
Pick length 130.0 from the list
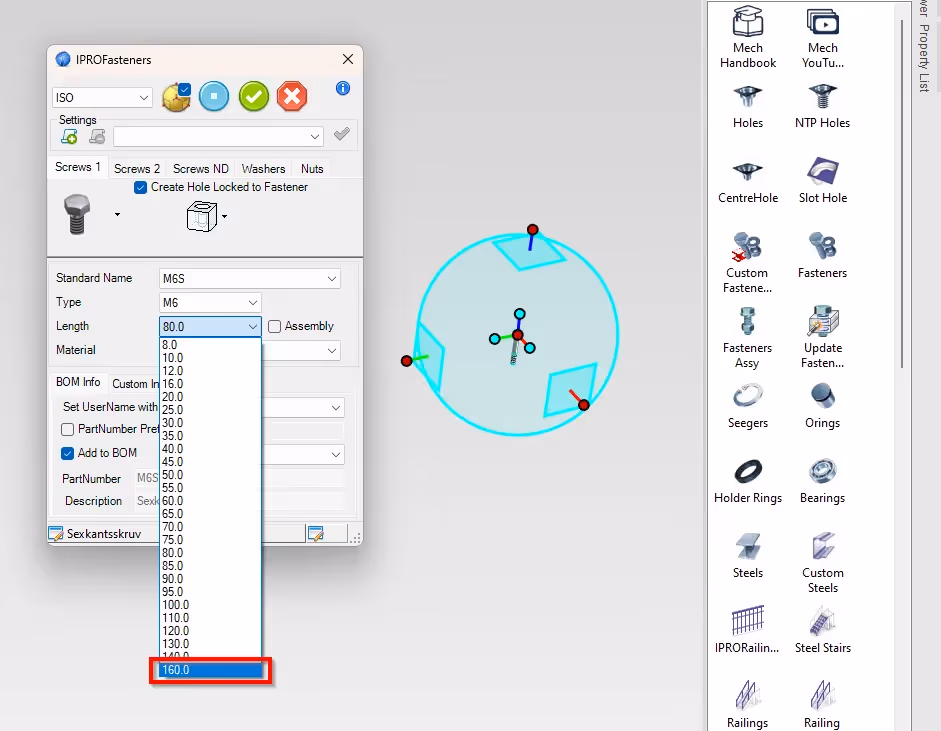point(210,643)
